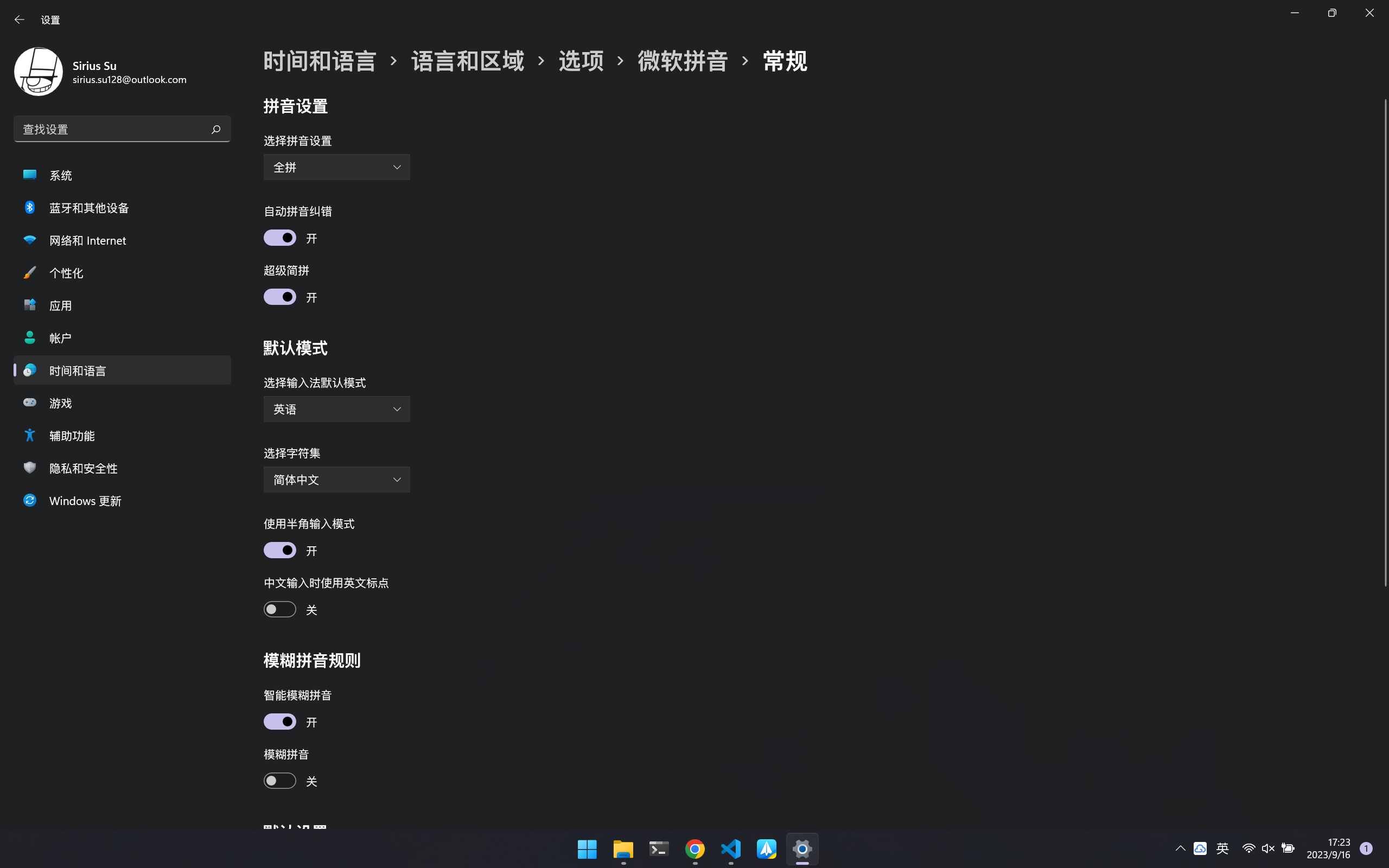The height and width of the screenshot is (868, 1389).
Task: Select 网络和 Internet in sidebar
Action: [87, 240]
